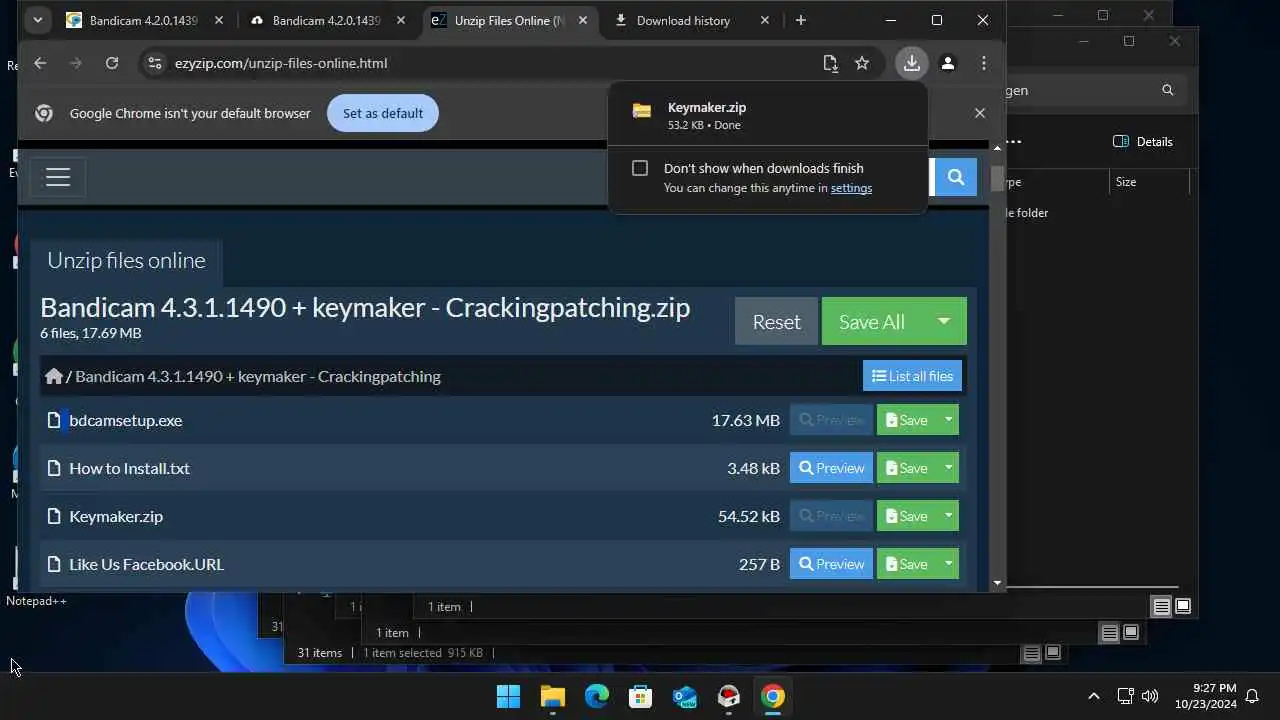
Task: Close the Download history tab
Action: (x=765, y=20)
